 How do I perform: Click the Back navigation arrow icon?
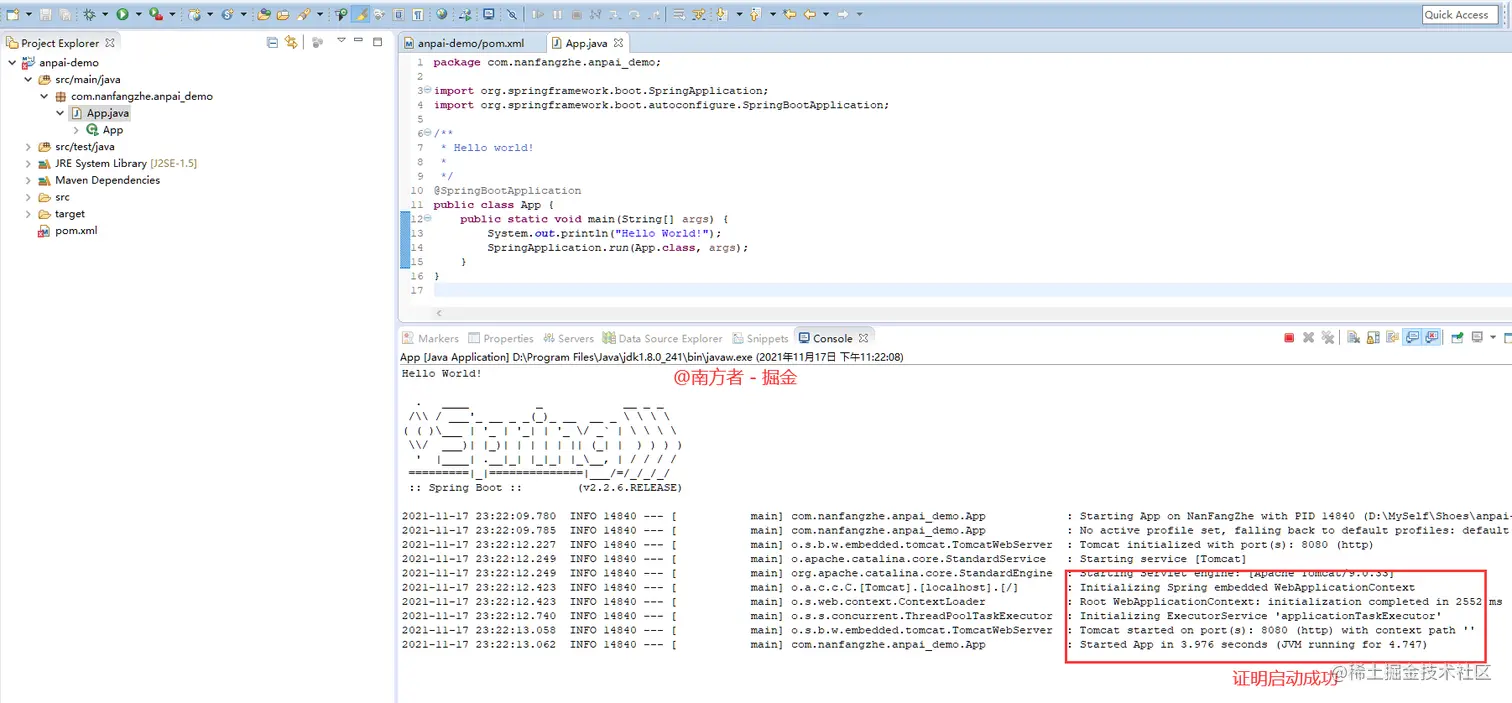click(810, 14)
